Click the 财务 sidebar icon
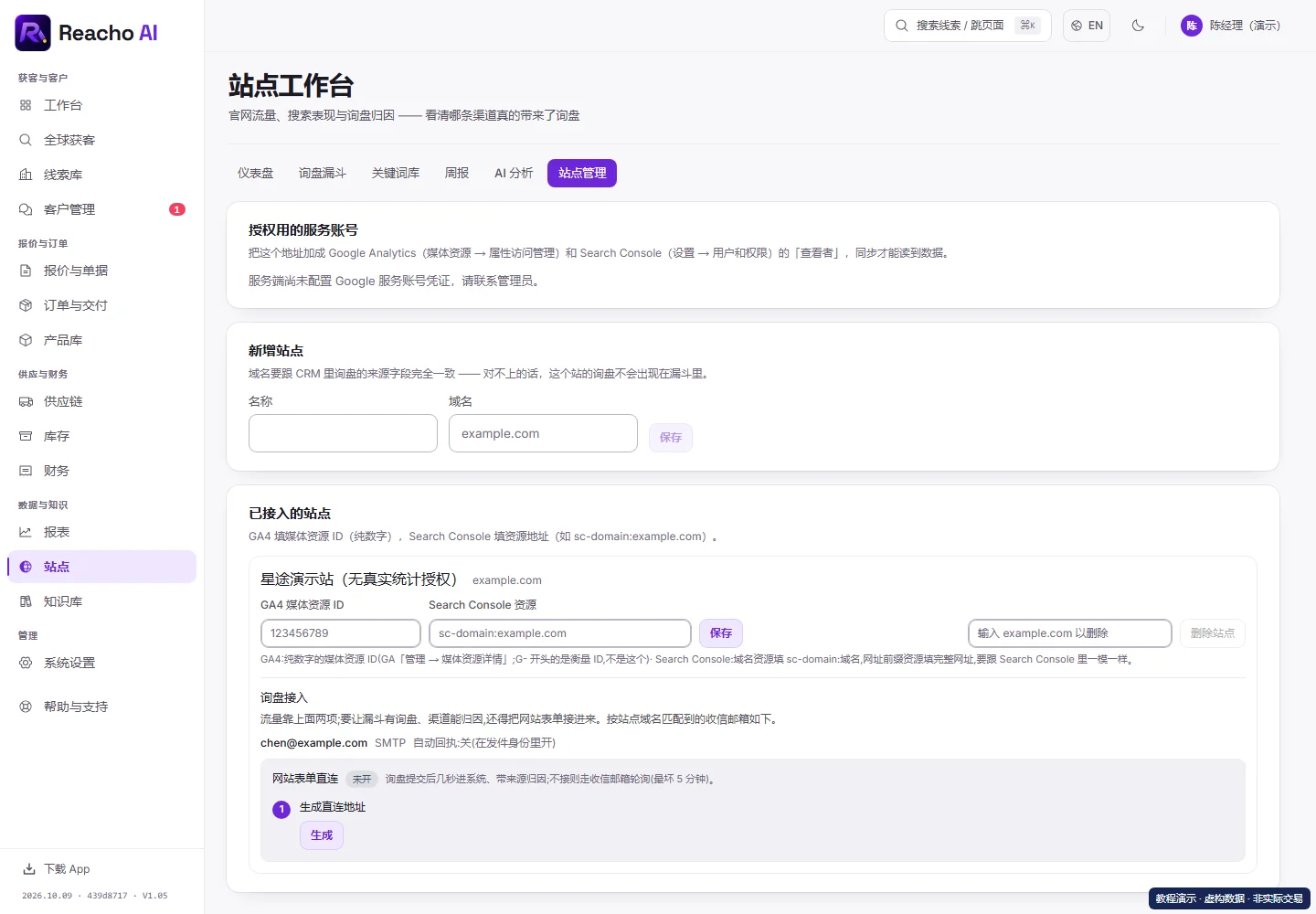1316x914 pixels. (26, 471)
